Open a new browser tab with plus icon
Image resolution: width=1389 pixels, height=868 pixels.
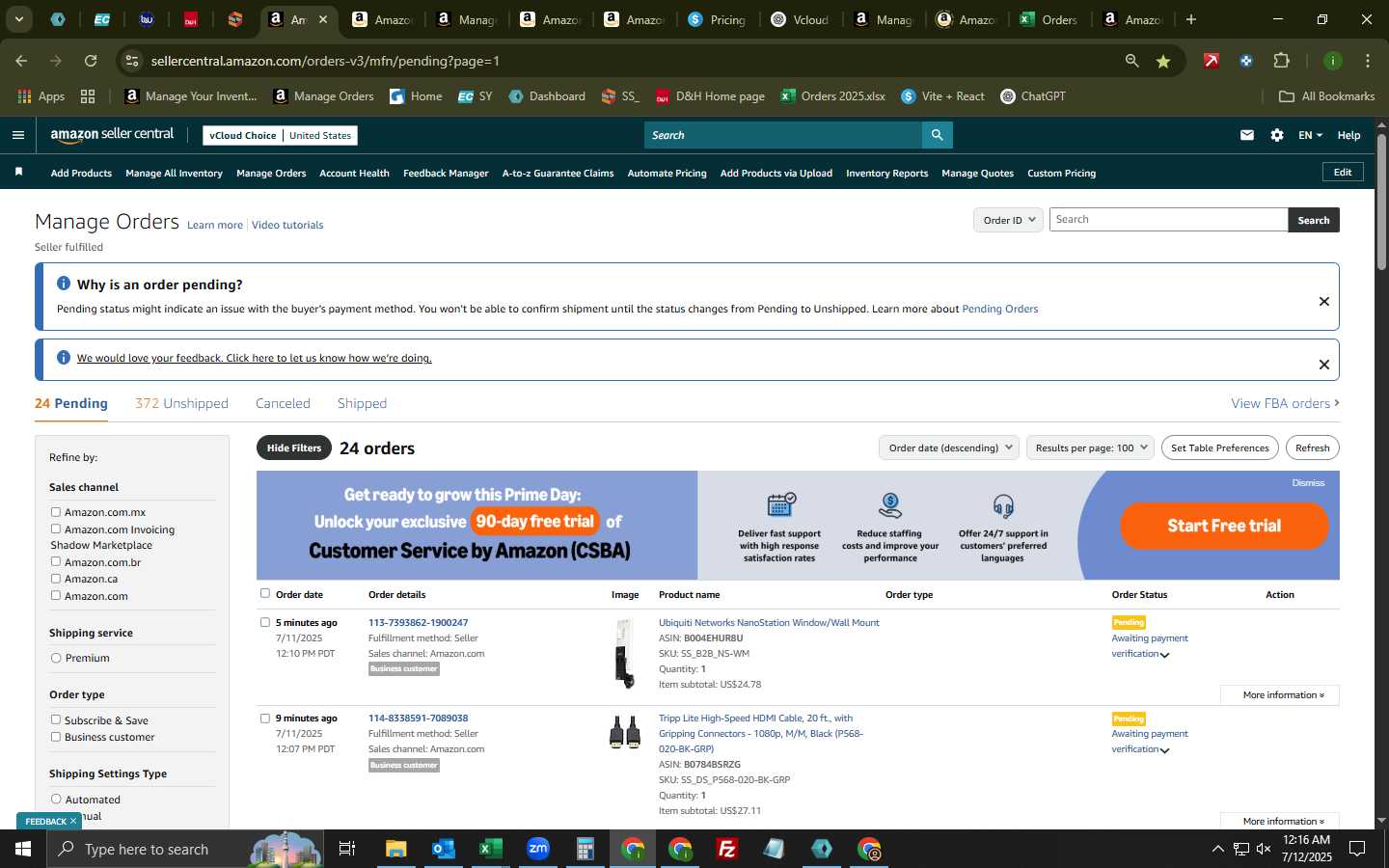1191,19
